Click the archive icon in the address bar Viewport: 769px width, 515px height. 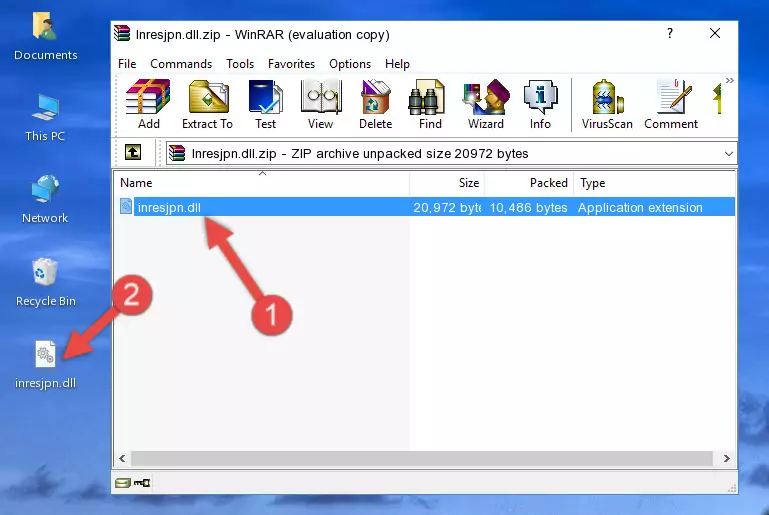(x=177, y=154)
